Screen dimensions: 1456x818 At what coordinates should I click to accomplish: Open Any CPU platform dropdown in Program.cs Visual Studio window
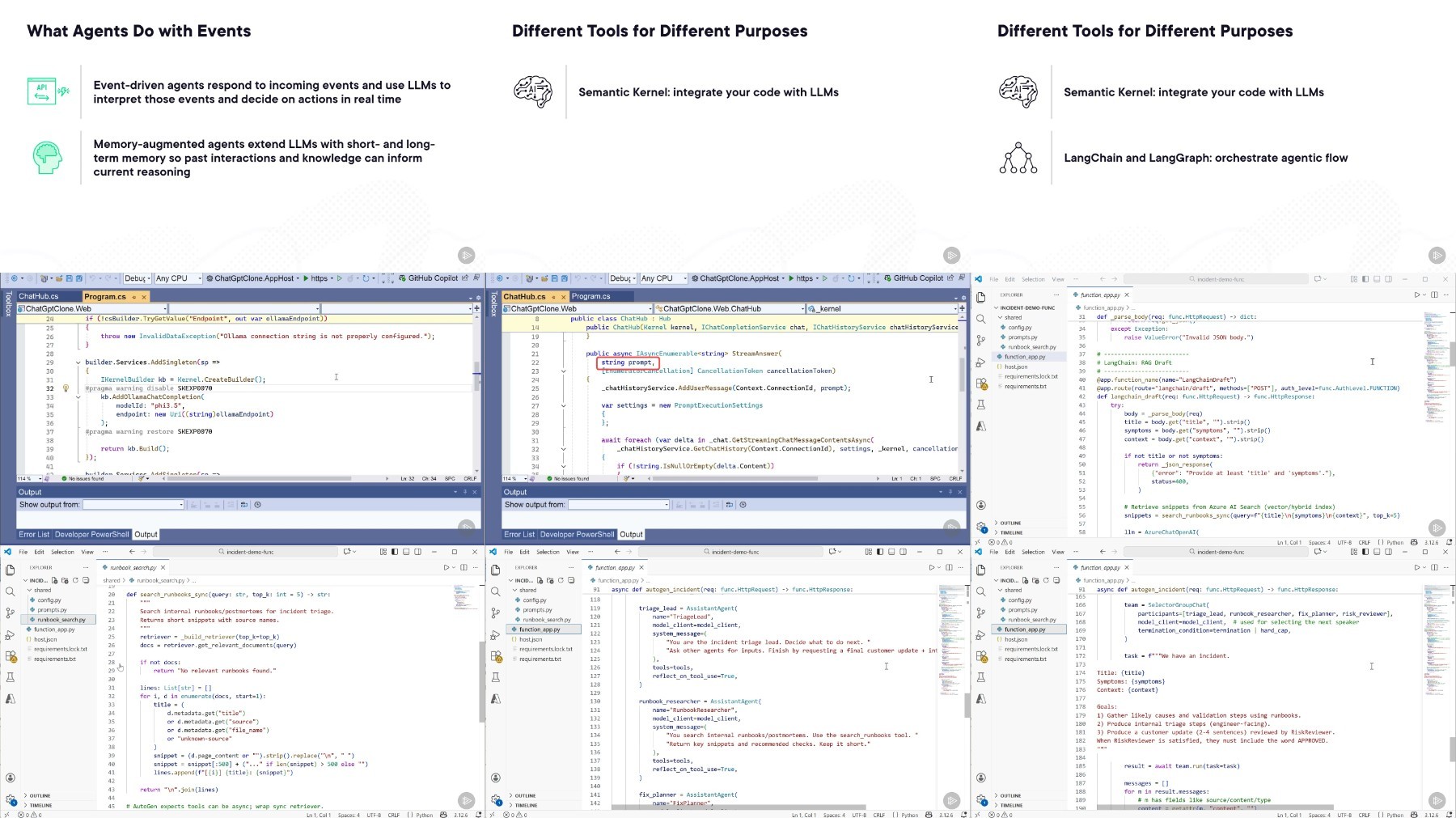coord(177,278)
